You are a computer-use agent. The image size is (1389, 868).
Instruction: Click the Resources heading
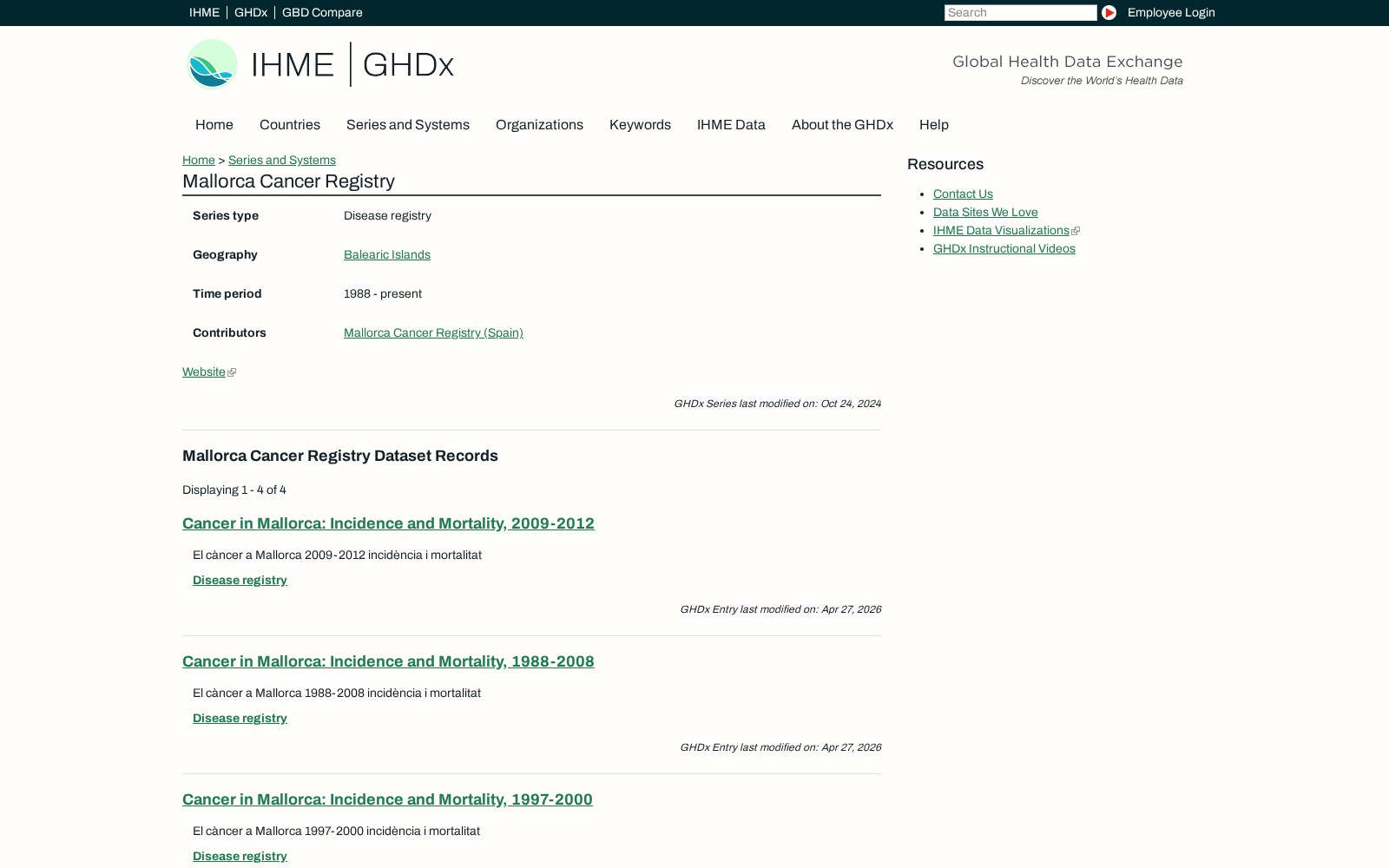945,164
